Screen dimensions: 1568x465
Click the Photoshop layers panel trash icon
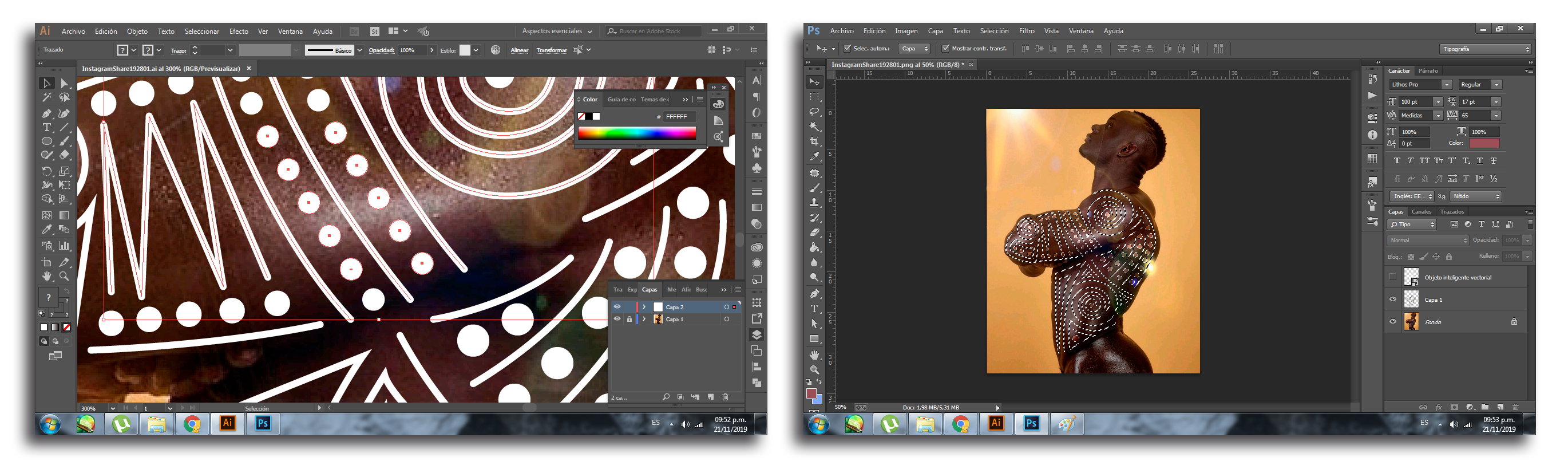[x=1515, y=407]
